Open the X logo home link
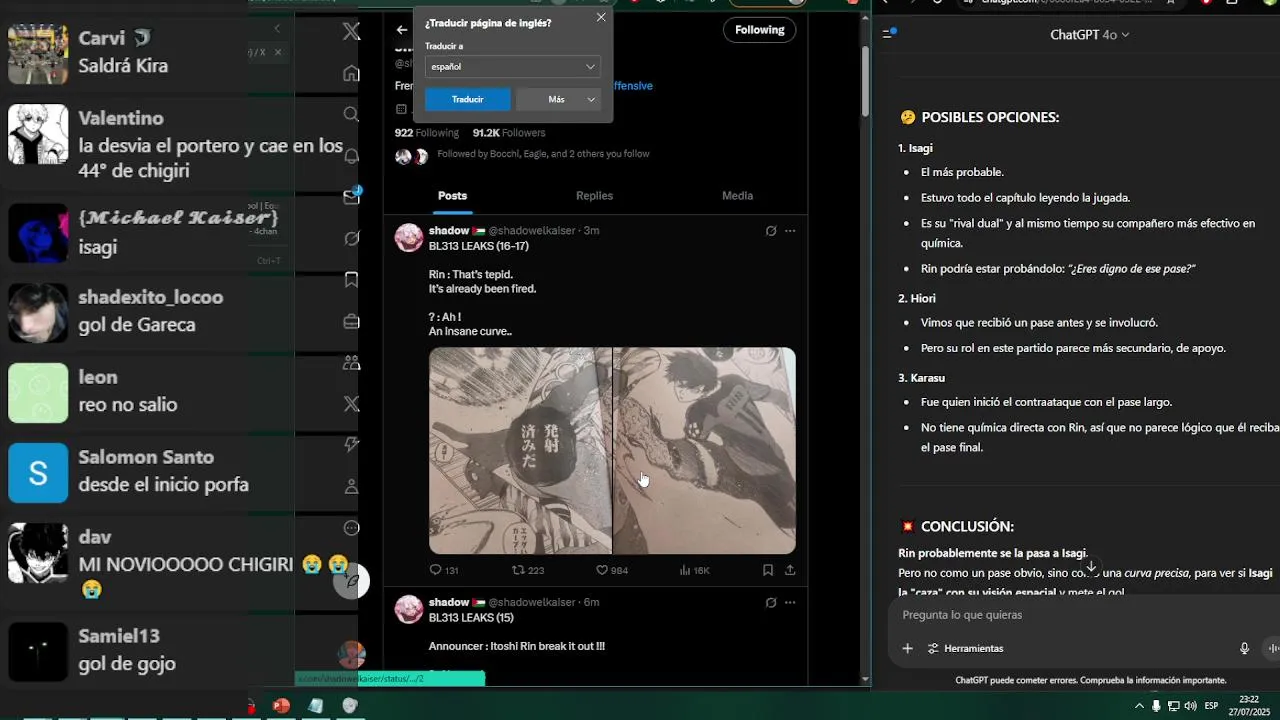1280x720 pixels. pos(351,32)
